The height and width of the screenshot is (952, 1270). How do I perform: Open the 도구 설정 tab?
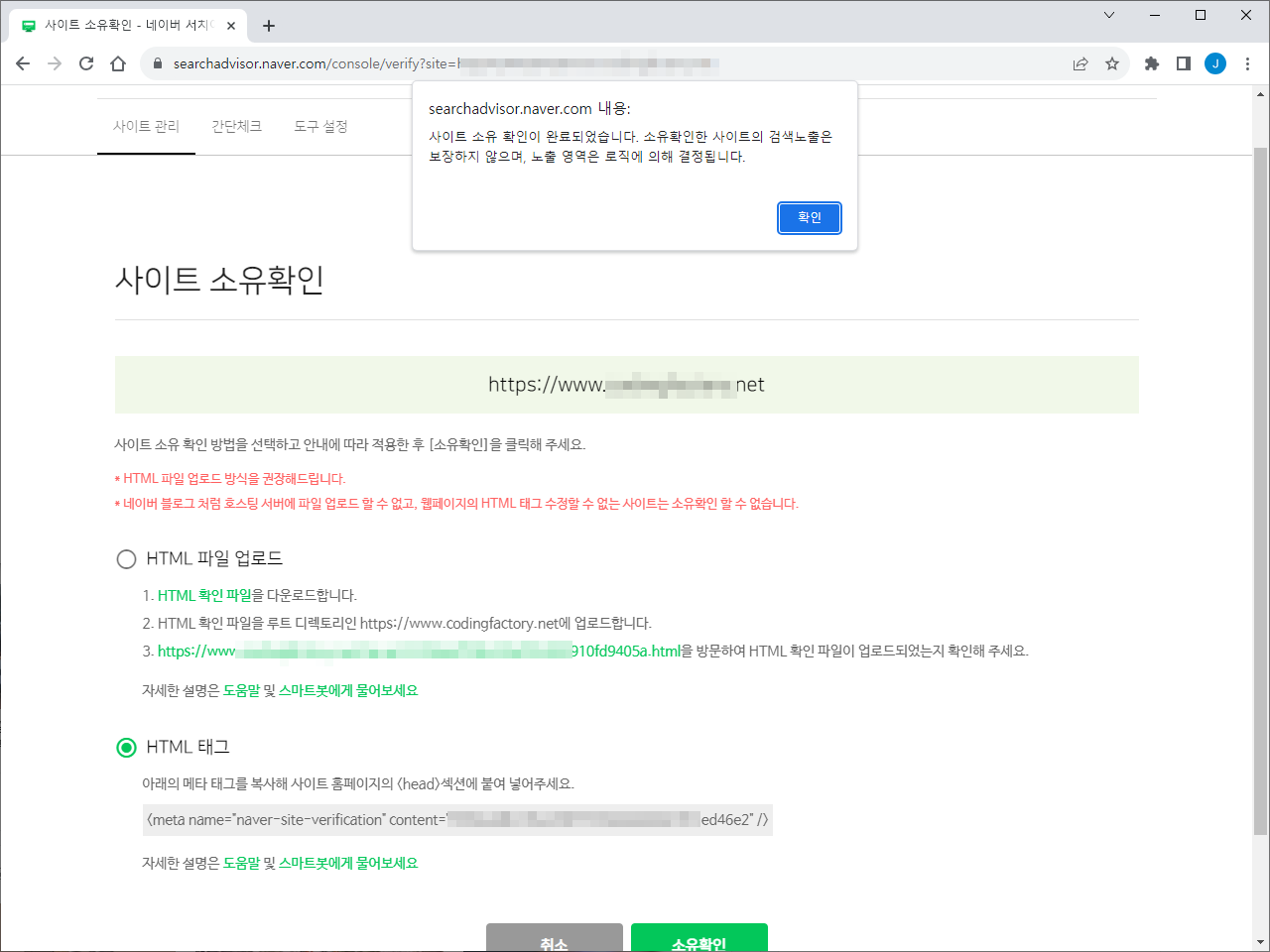320,127
